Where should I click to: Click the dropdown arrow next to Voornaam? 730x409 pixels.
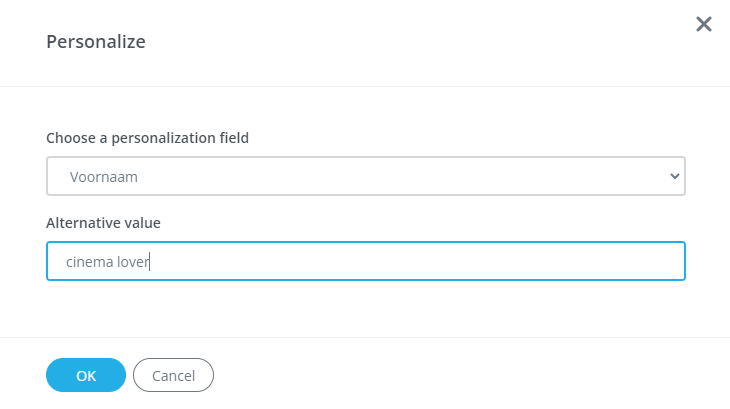[673, 176]
